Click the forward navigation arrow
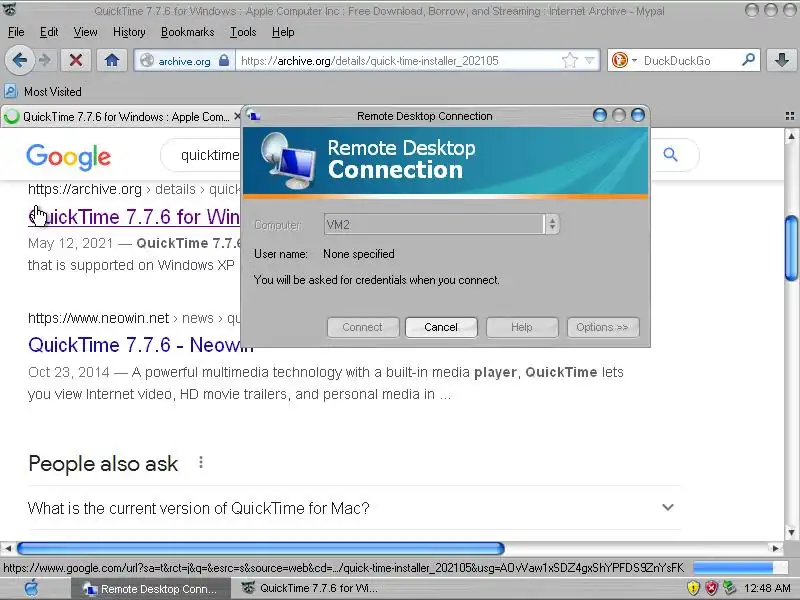Image resolution: width=800 pixels, height=600 pixels. [x=45, y=60]
